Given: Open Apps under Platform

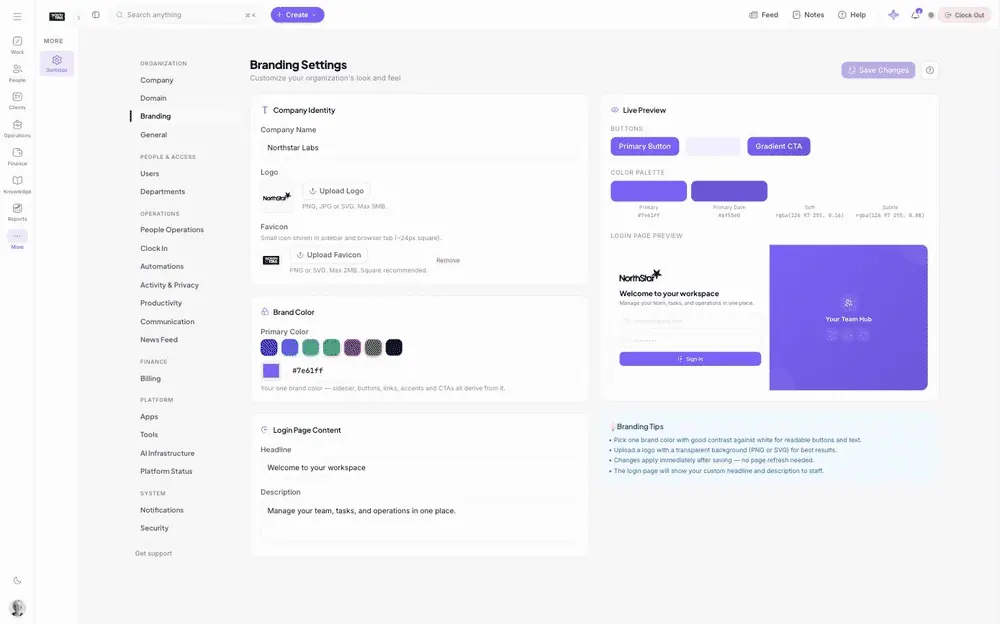Looking at the screenshot, I should click(149, 417).
